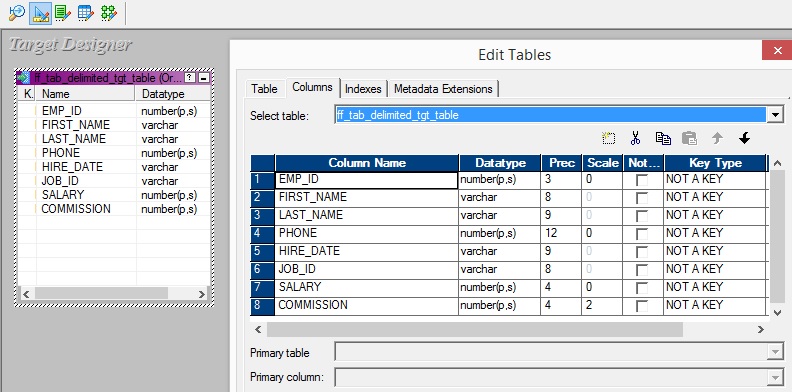This screenshot has width=792, height=392.
Task: Select the Target Designer toolbar icon
Action: pos(40,13)
